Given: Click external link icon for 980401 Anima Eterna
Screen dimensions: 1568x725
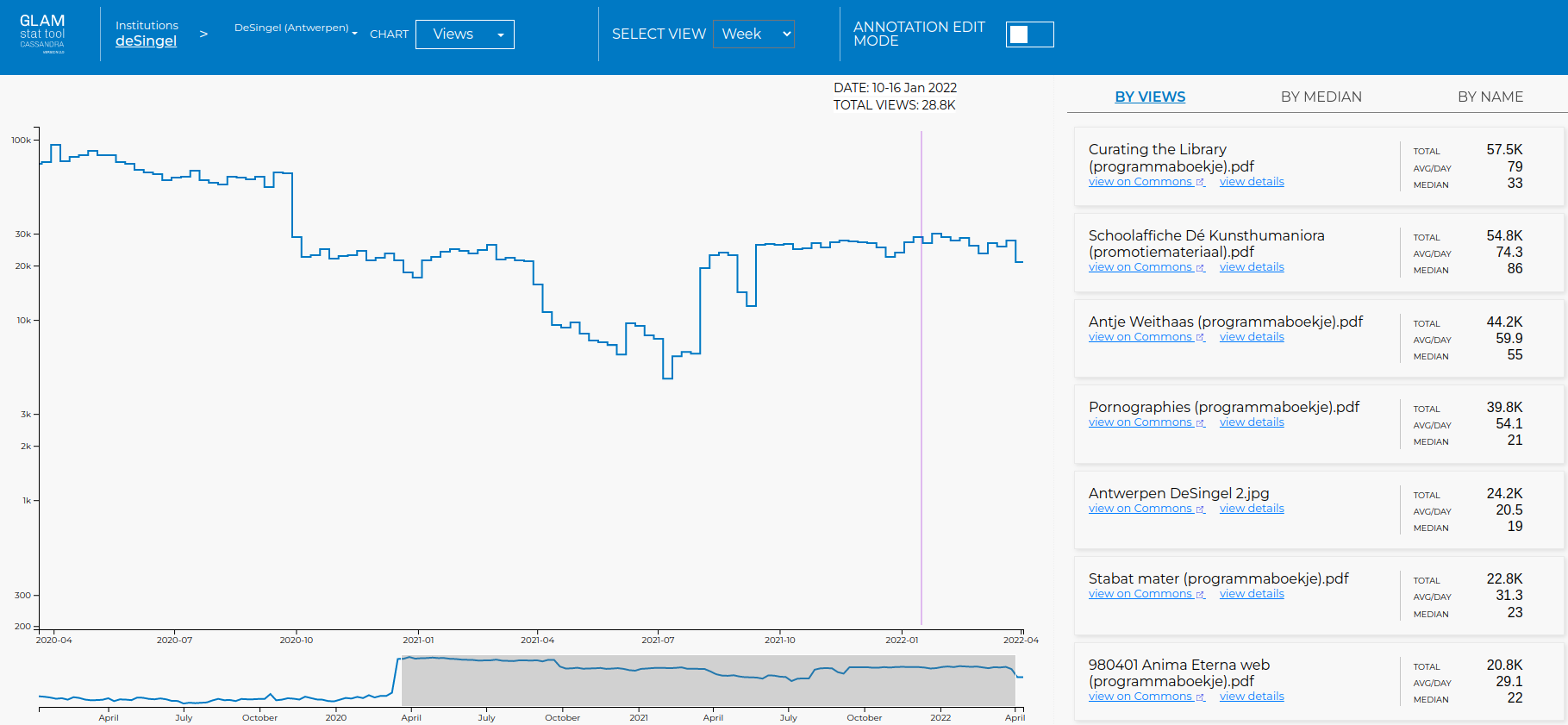Looking at the screenshot, I should 1200,697.
